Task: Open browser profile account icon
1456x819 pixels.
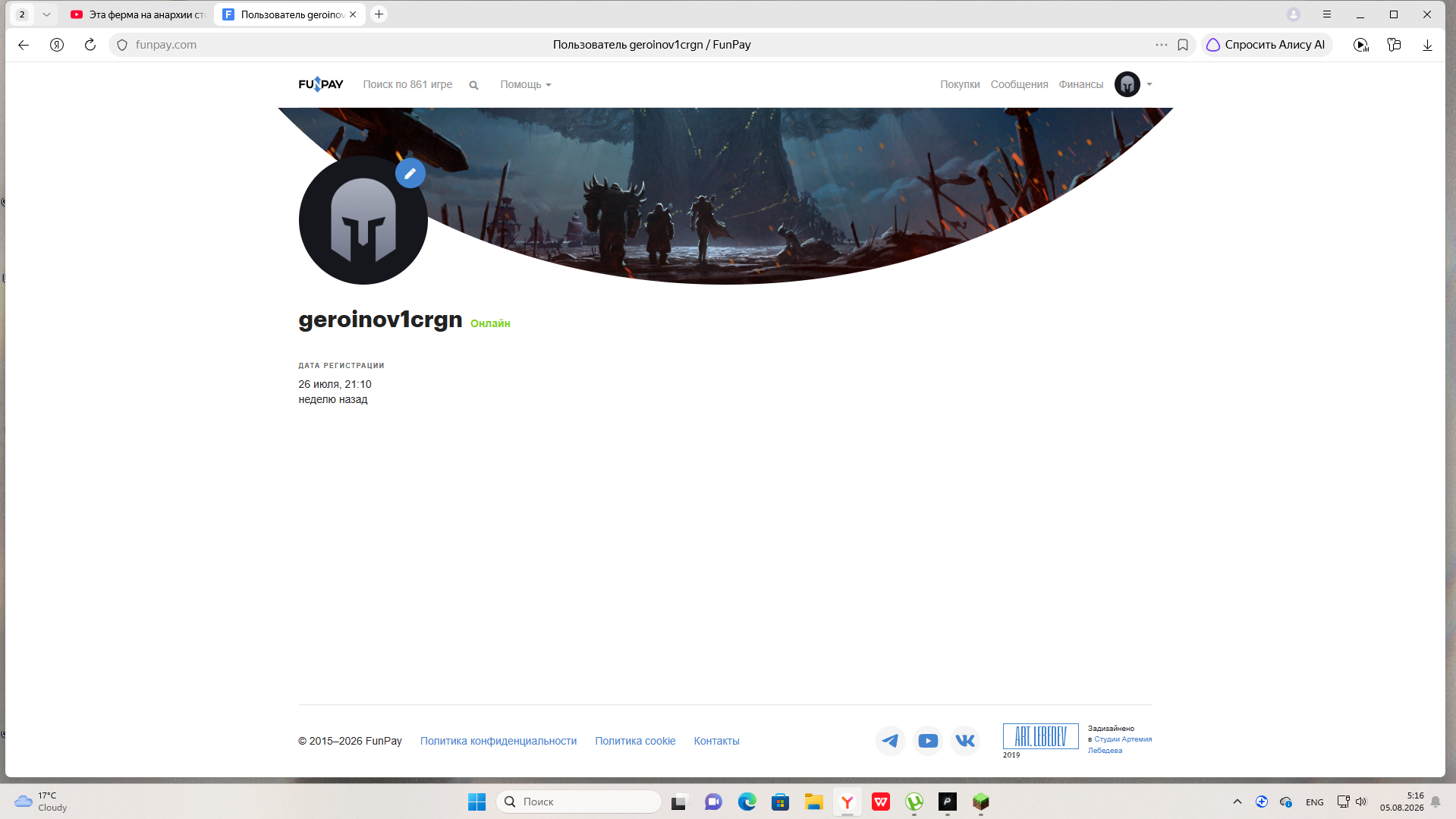Action: [x=1294, y=14]
